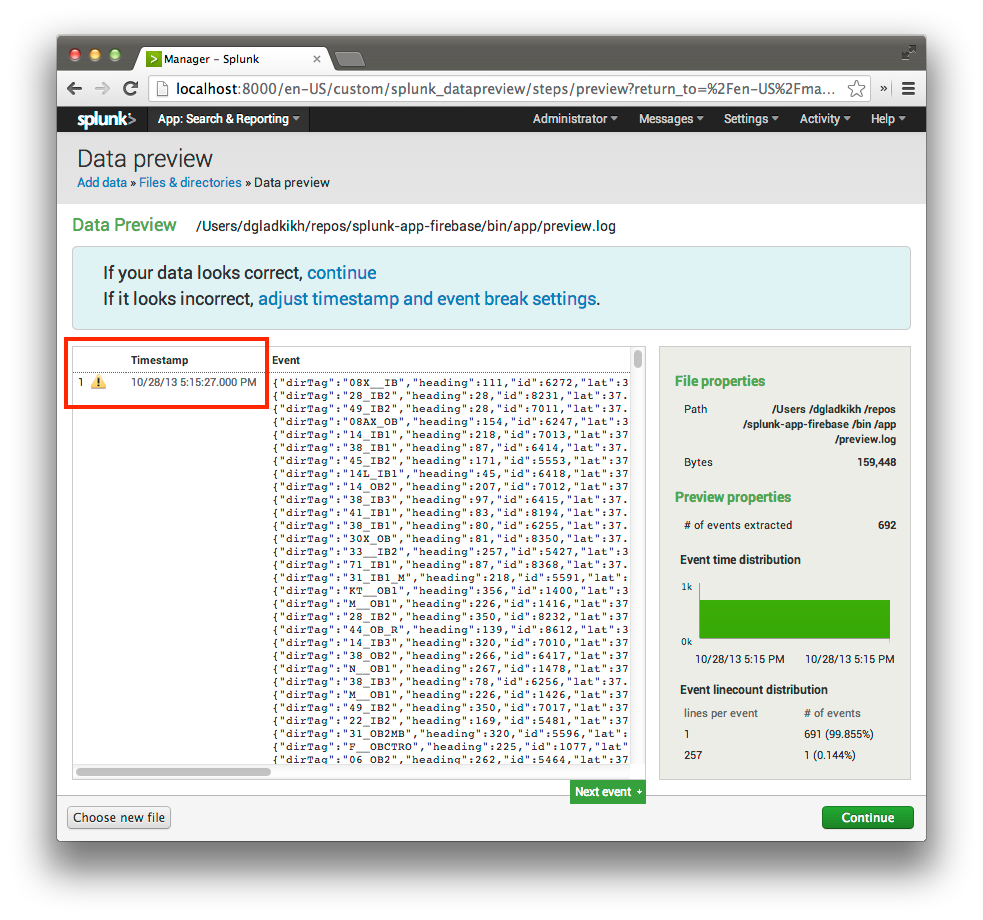Click the timestamp warning triangle icon
Image resolution: width=983 pixels, height=920 pixels.
(x=98, y=382)
